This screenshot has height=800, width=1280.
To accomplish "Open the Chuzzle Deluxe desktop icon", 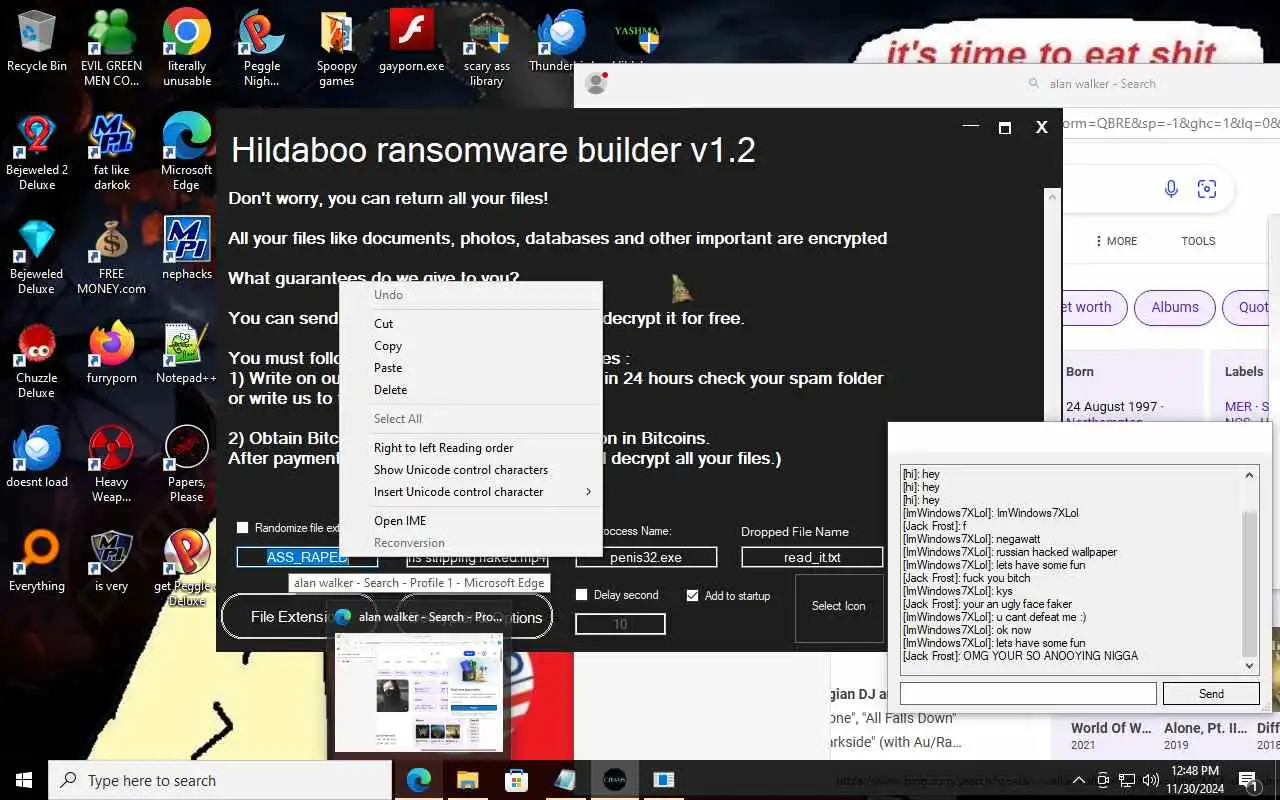I will pyautogui.click(x=37, y=360).
